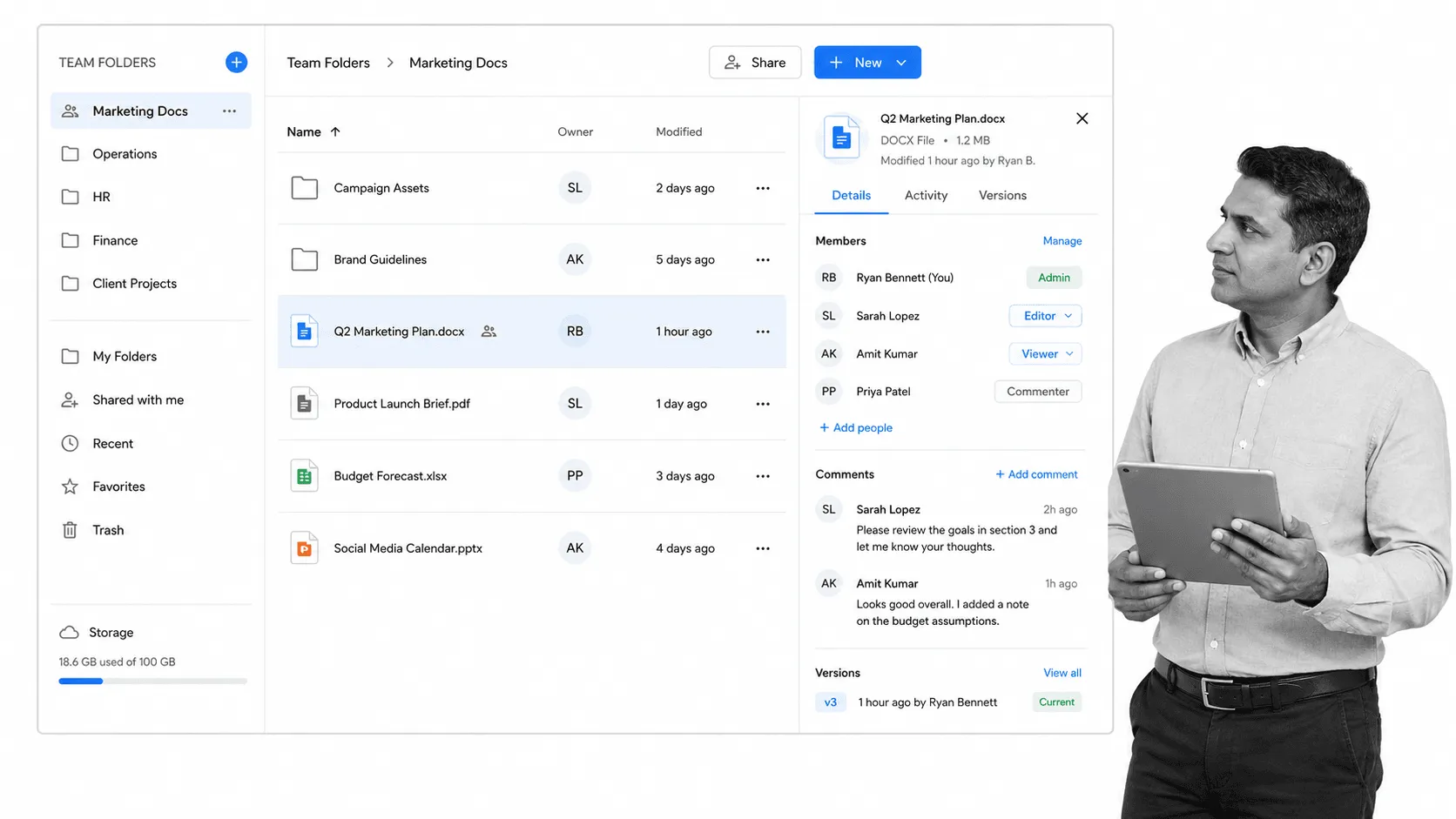Click the Social Media Calendar presentation icon
The width and height of the screenshot is (1456, 819).
304,547
